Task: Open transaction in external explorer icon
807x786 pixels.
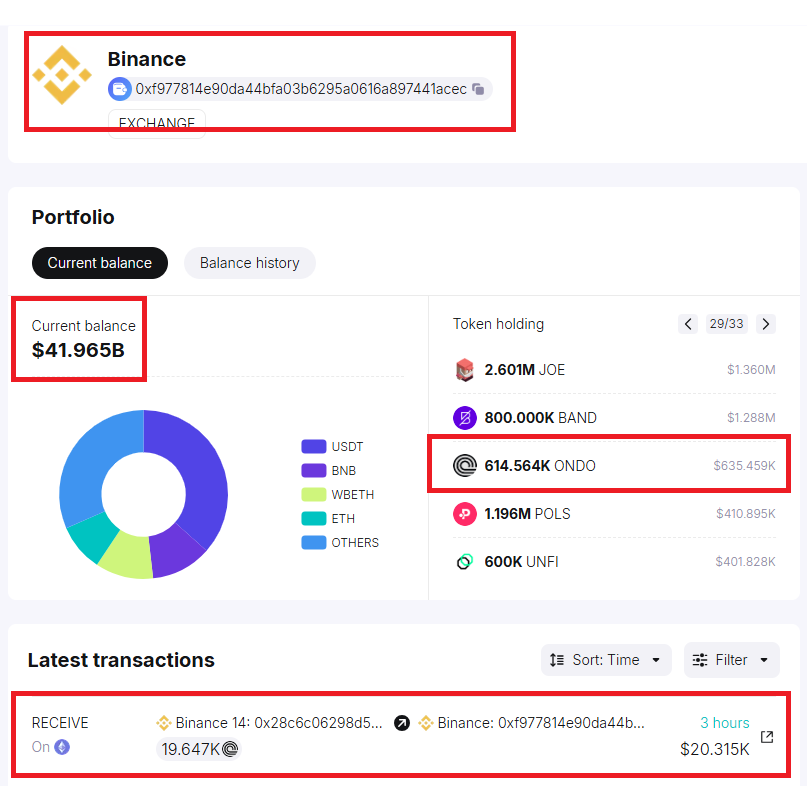Action: pyautogui.click(x=767, y=737)
